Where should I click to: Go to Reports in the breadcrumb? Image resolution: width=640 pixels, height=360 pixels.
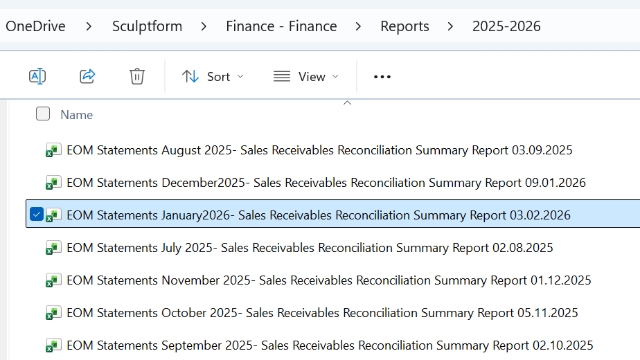click(404, 26)
